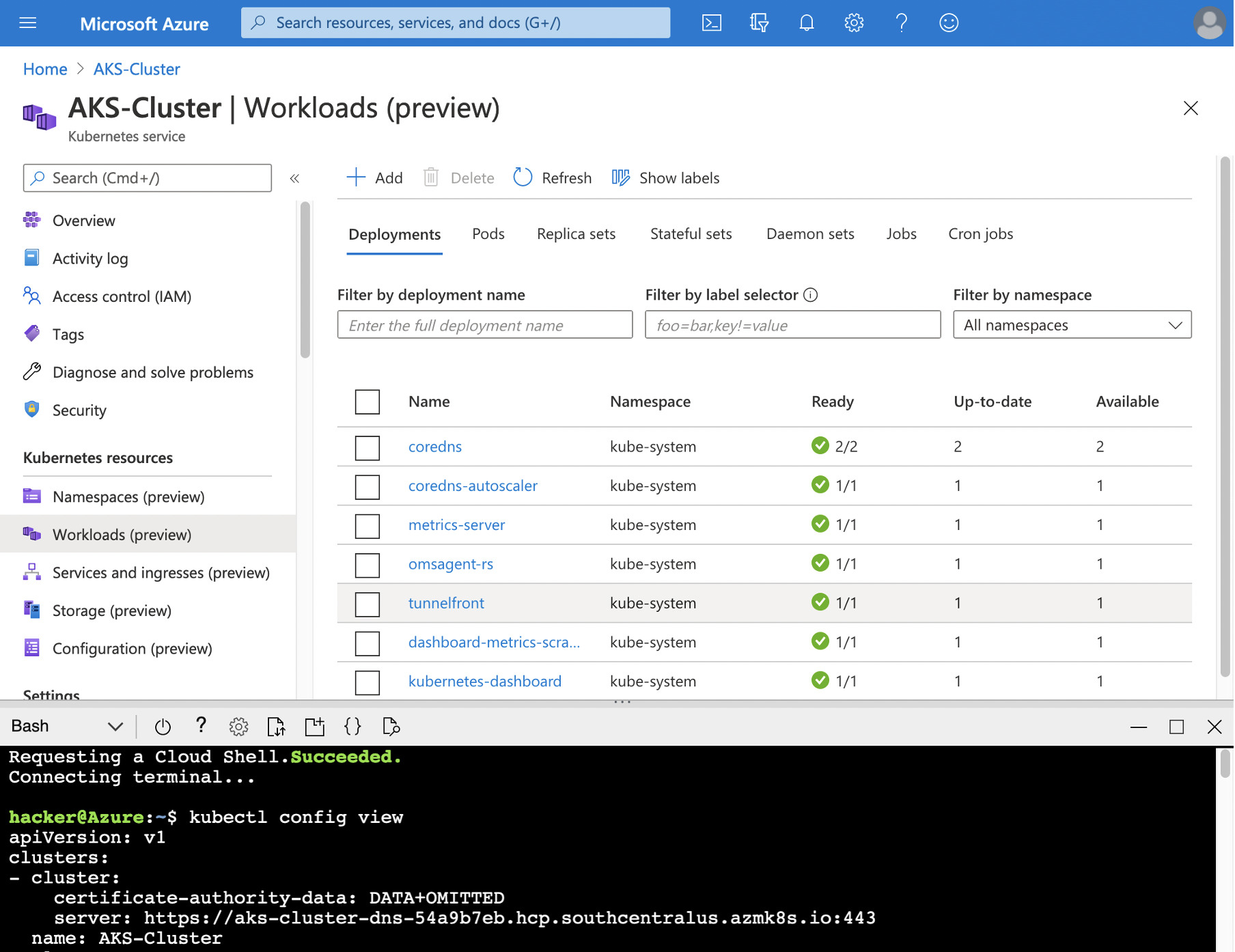Launch Cloud Shell from the top bar
Screen dimensions: 1235x952
712,23
